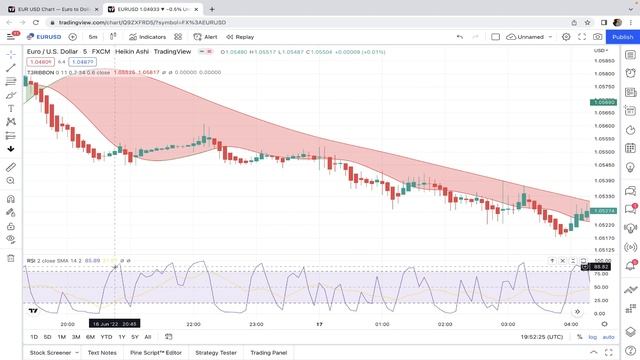Create an Alert from top toolbar
This screenshot has height=360, width=640.
(205, 37)
